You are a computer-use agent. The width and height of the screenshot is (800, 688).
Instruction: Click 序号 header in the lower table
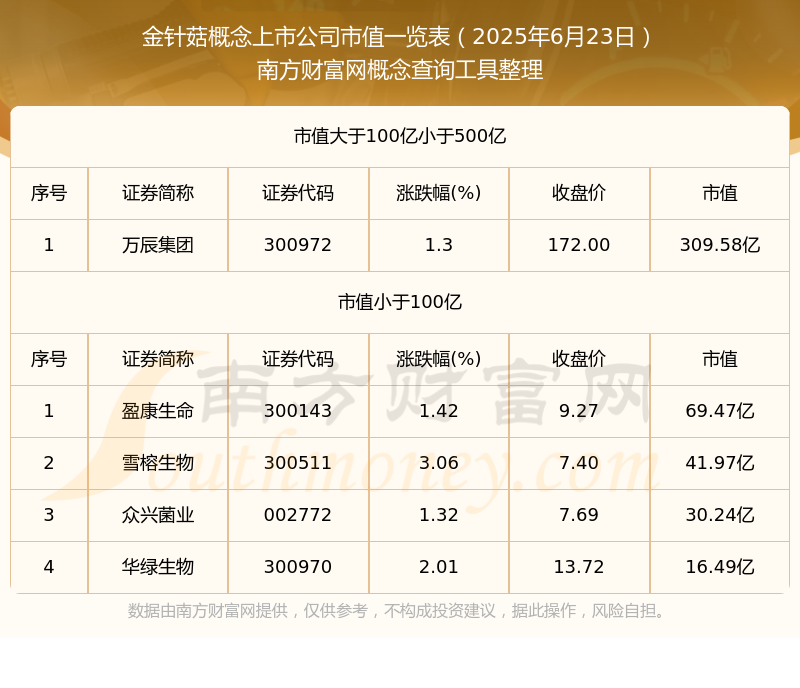point(49,359)
